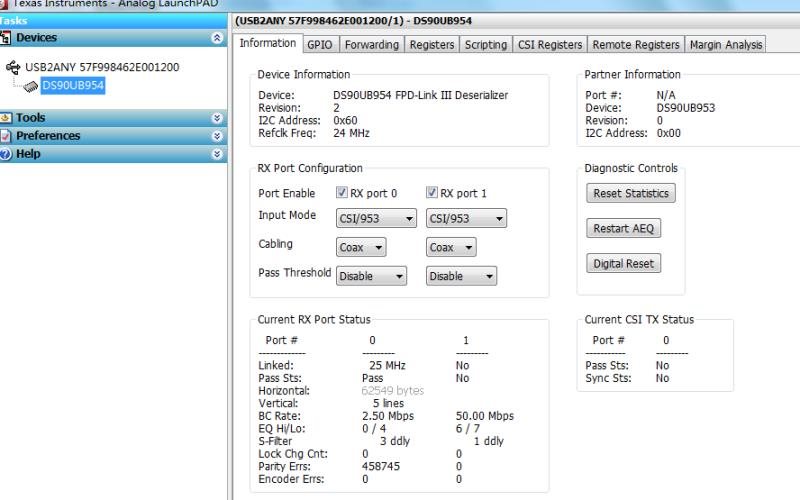Click the BC Rate 2.50 Mbps value

click(x=388, y=416)
